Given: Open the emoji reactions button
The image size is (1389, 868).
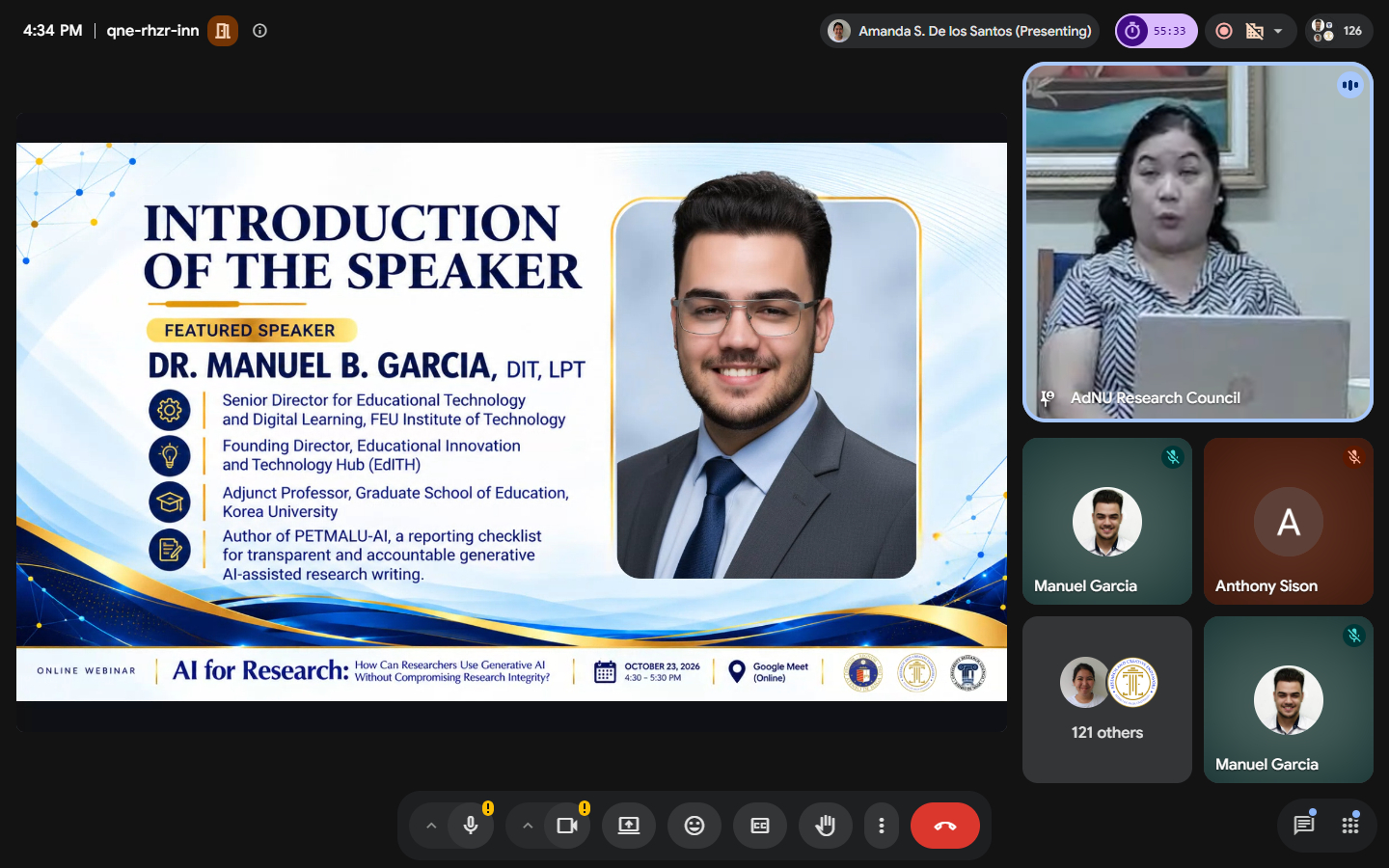Looking at the screenshot, I should pyautogui.click(x=694, y=826).
